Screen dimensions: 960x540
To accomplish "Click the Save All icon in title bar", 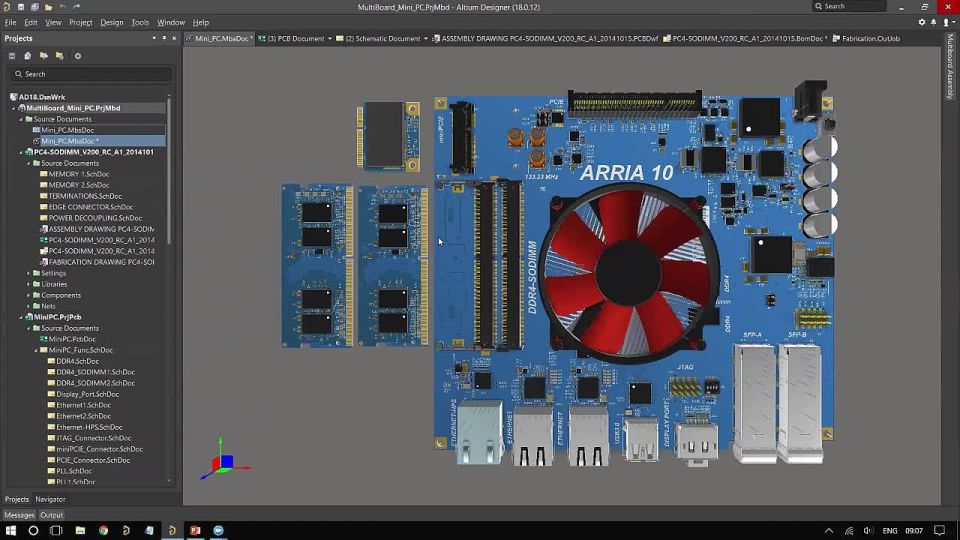I will pyautogui.click(x=34, y=7).
